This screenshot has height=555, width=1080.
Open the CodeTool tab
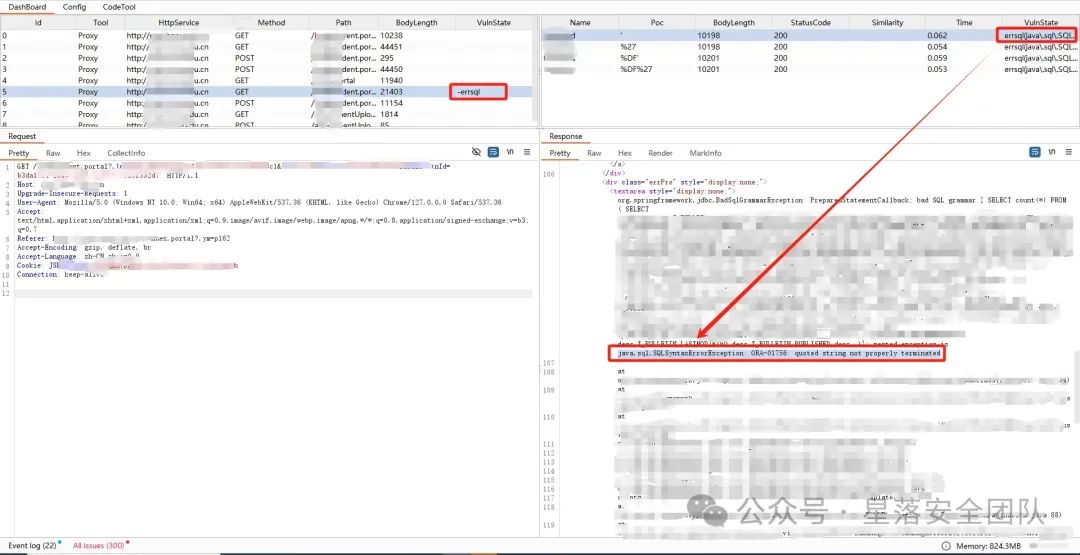tap(119, 7)
